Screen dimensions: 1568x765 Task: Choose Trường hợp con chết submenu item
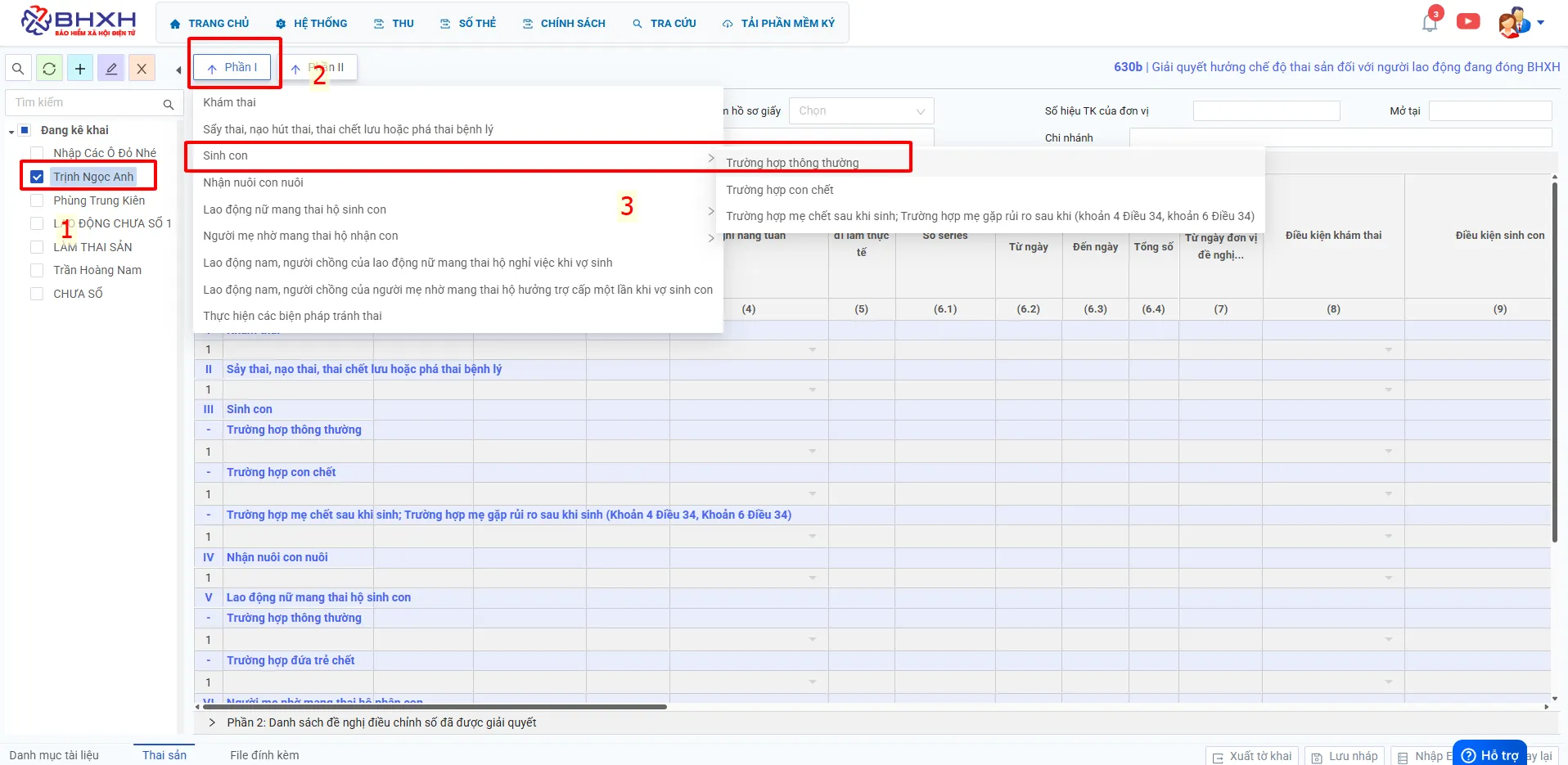(x=990, y=190)
